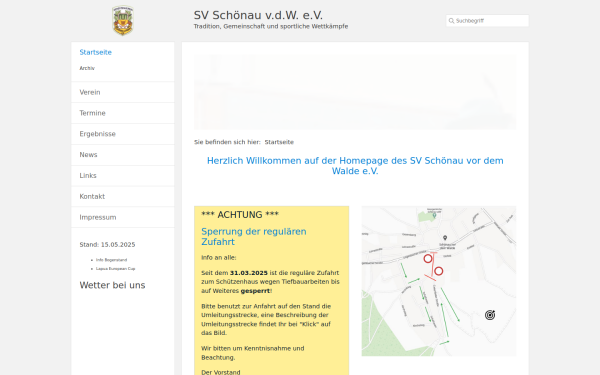600x375 pixels.
Task: Click the SV Schönau v.d.W. e.V. title
Action: 258,15
